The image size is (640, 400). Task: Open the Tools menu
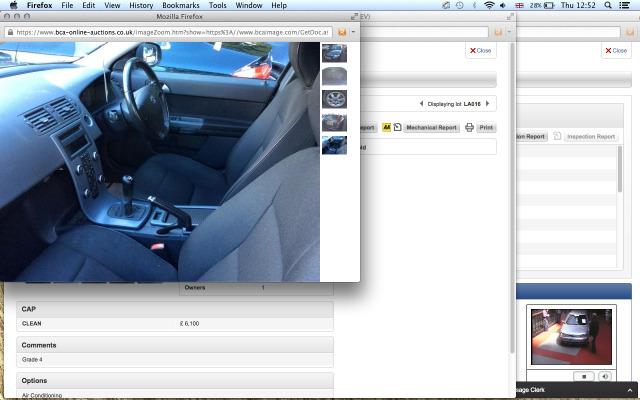(x=218, y=5)
